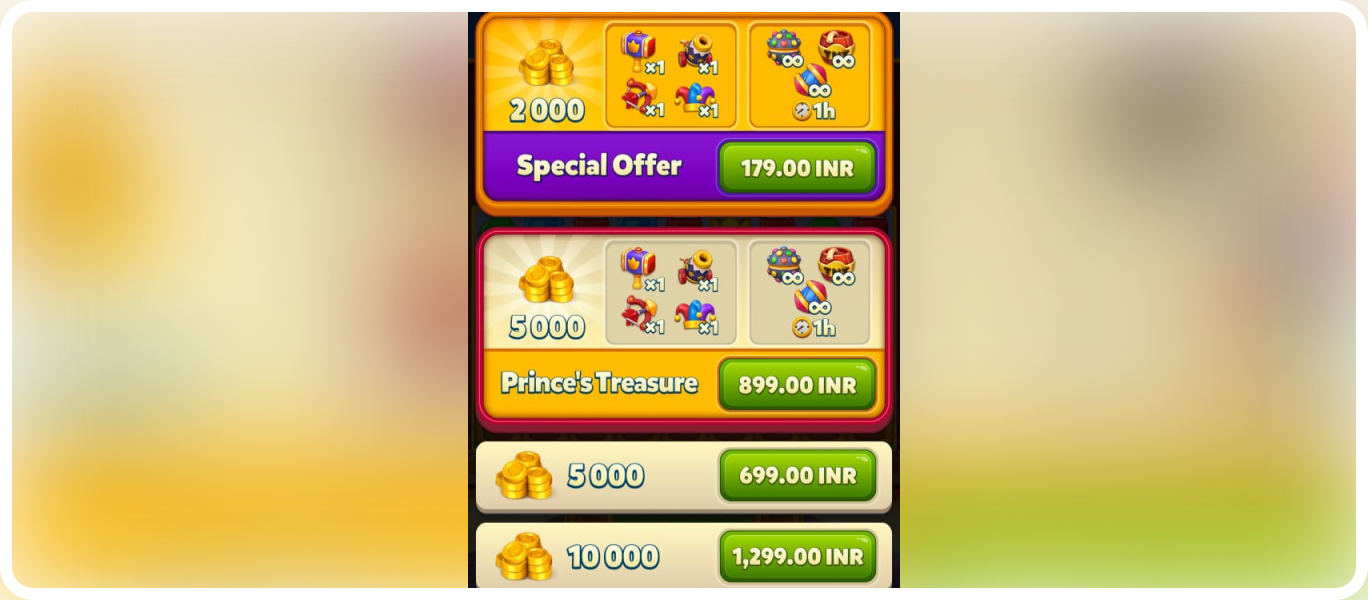Buy Prince's Treasure for 899.00 INR
This screenshot has width=1368, height=600.
[x=797, y=384]
